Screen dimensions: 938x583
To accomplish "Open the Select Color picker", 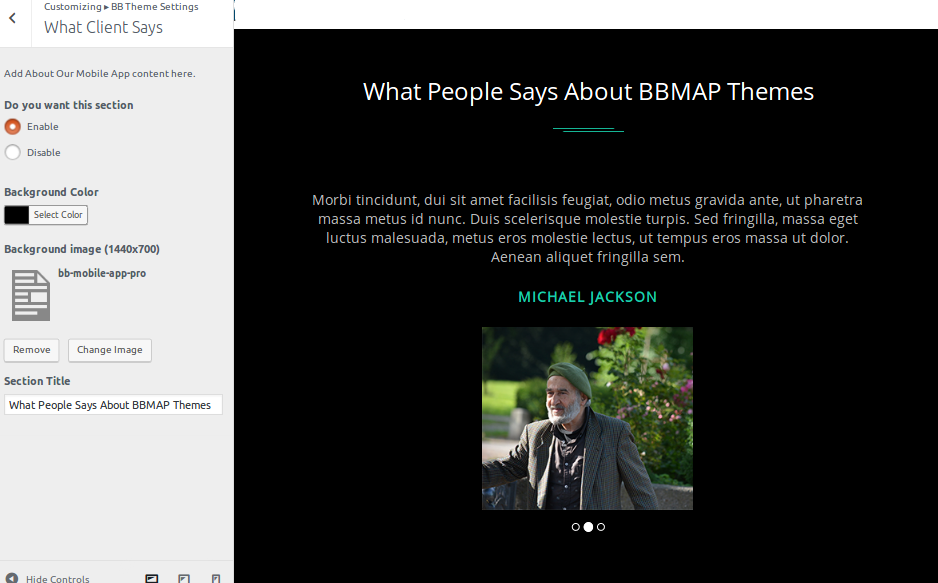I will pos(58,215).
